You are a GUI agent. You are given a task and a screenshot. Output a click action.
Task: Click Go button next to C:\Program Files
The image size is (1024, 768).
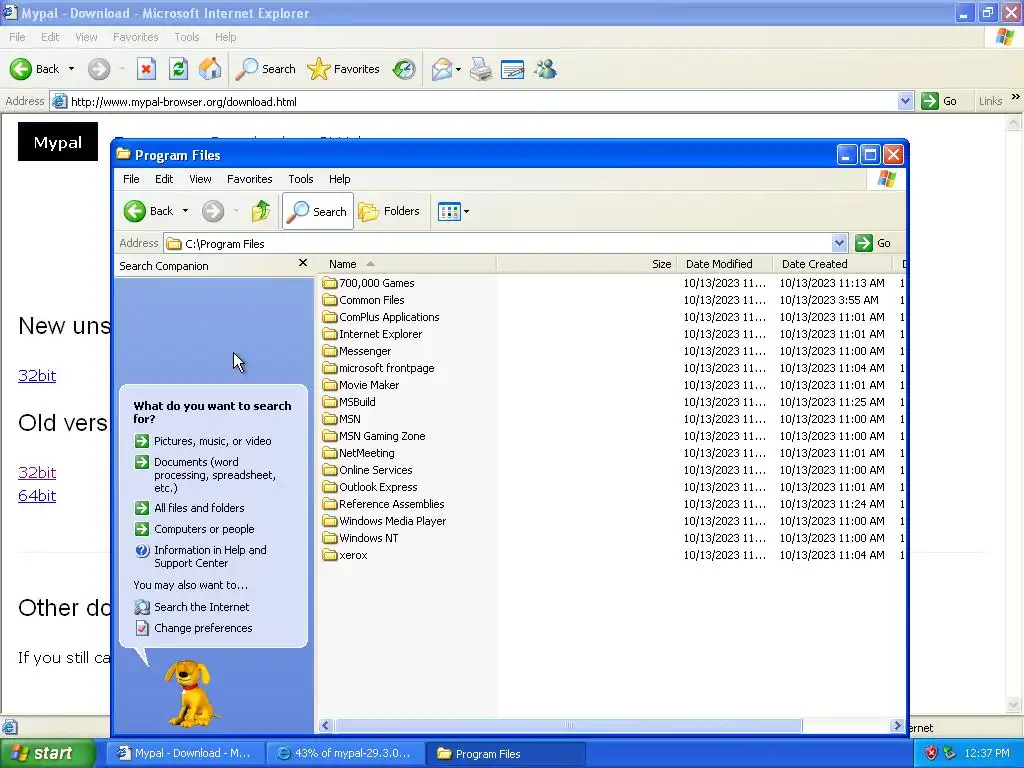873,243
